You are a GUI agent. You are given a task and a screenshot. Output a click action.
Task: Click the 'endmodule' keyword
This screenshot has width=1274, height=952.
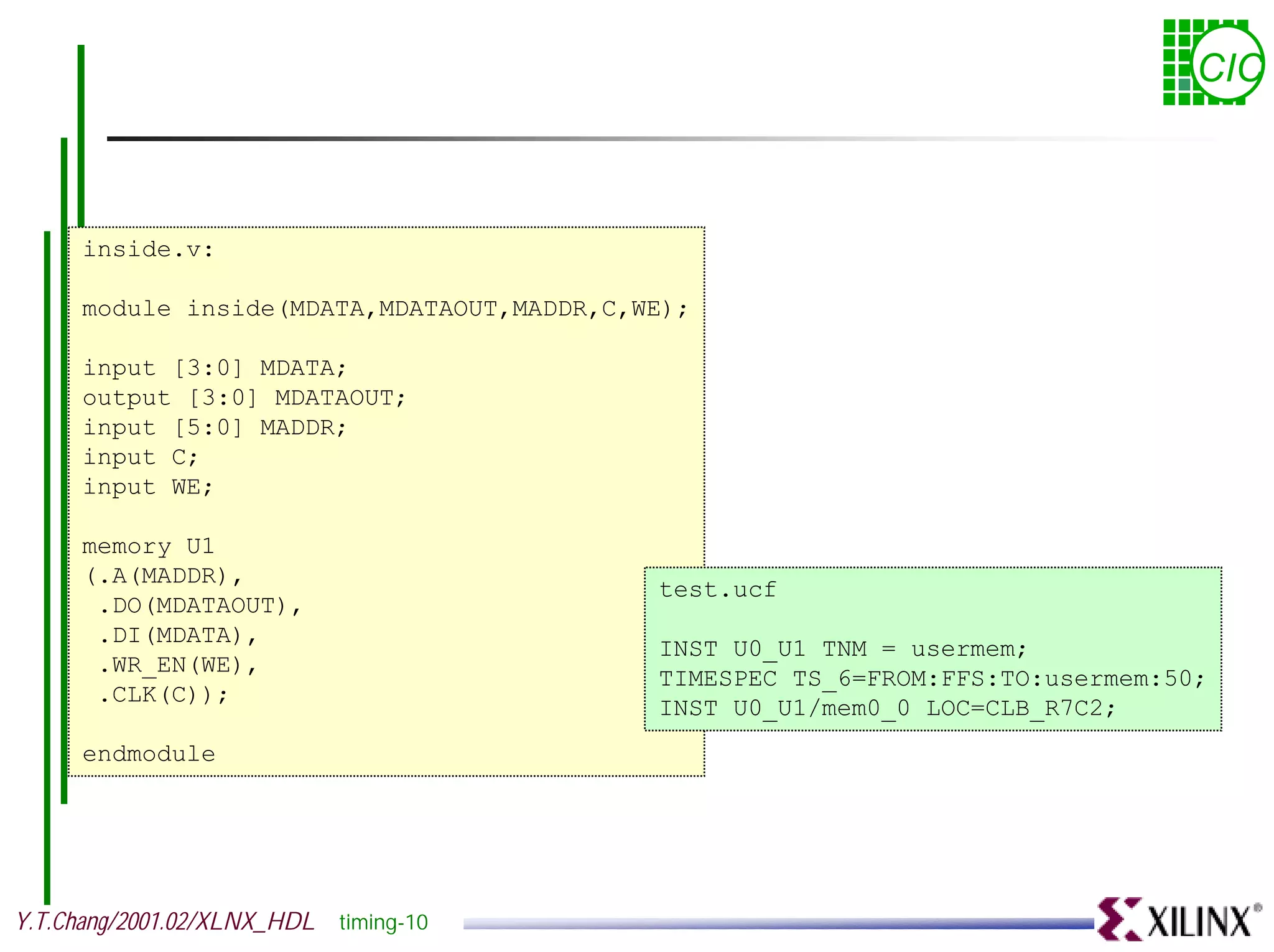[149, 755]
